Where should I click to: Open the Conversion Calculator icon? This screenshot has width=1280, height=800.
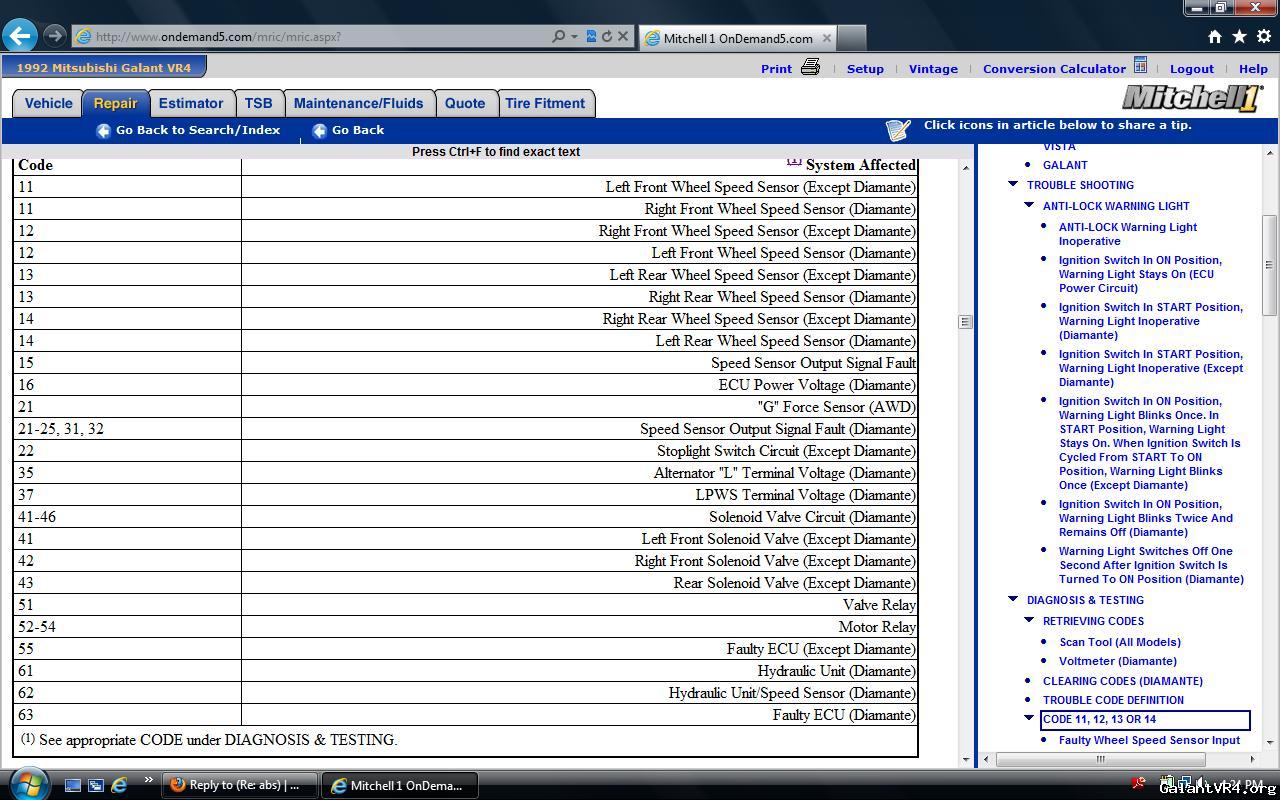(1140, 67)
